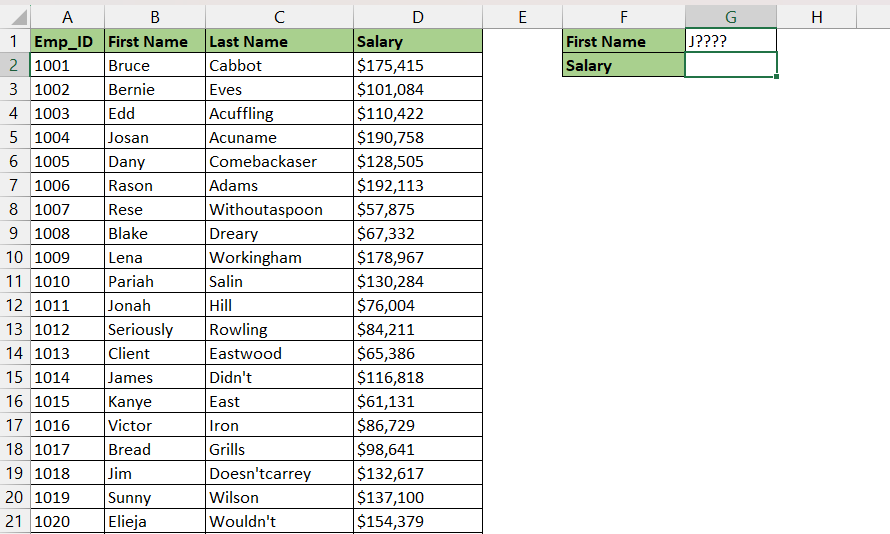Click the First Name label in F1
Screen dimensions: 890x534
point(624,41)
